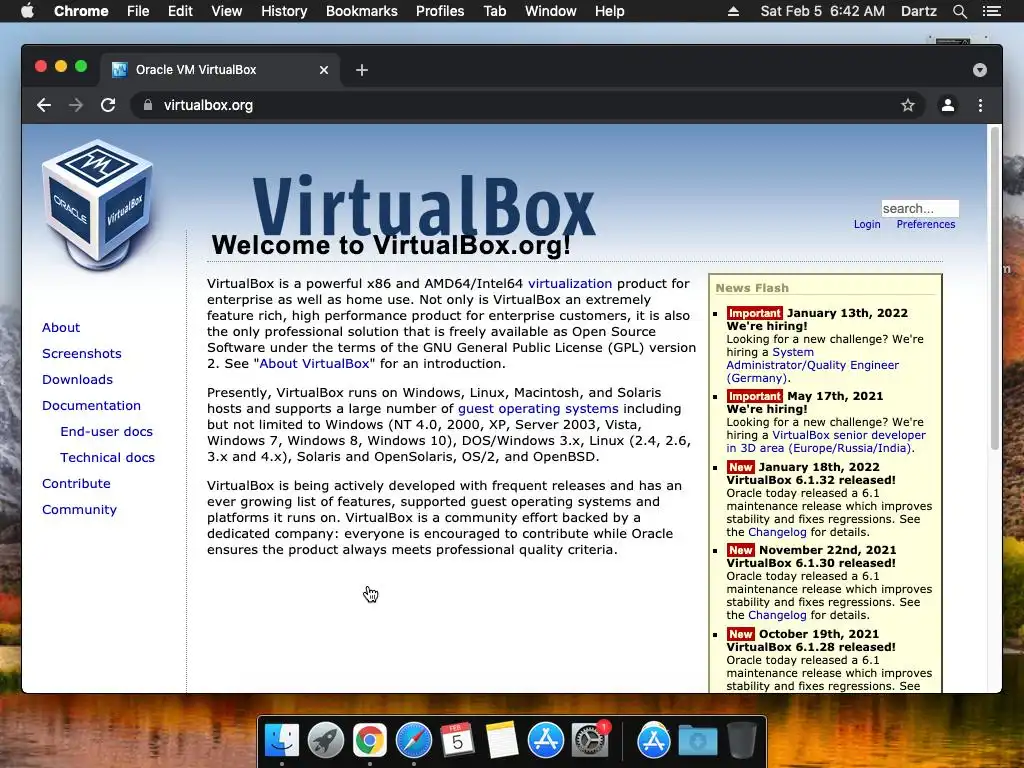1024x768 pixels.
Task: Close the Oracle VM VirtualBox tab
Action: [323, 70]
